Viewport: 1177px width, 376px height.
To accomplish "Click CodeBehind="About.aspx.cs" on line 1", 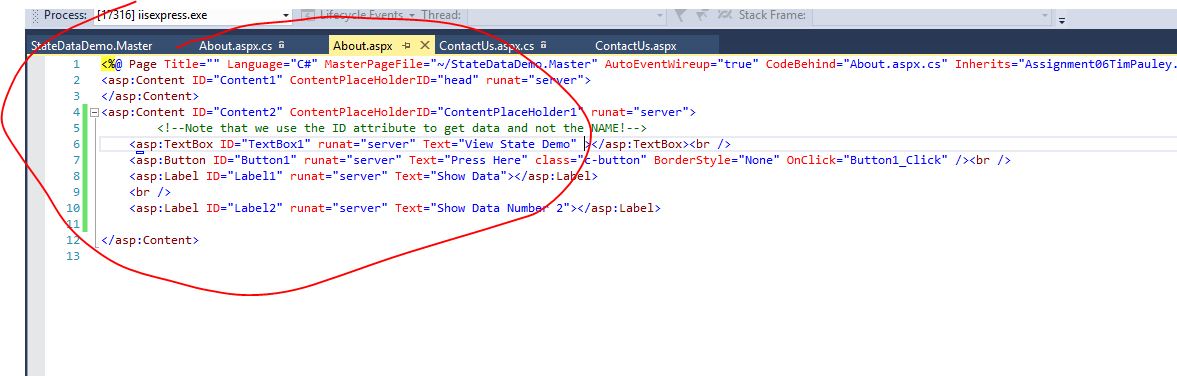I will [x=856, y=65].
